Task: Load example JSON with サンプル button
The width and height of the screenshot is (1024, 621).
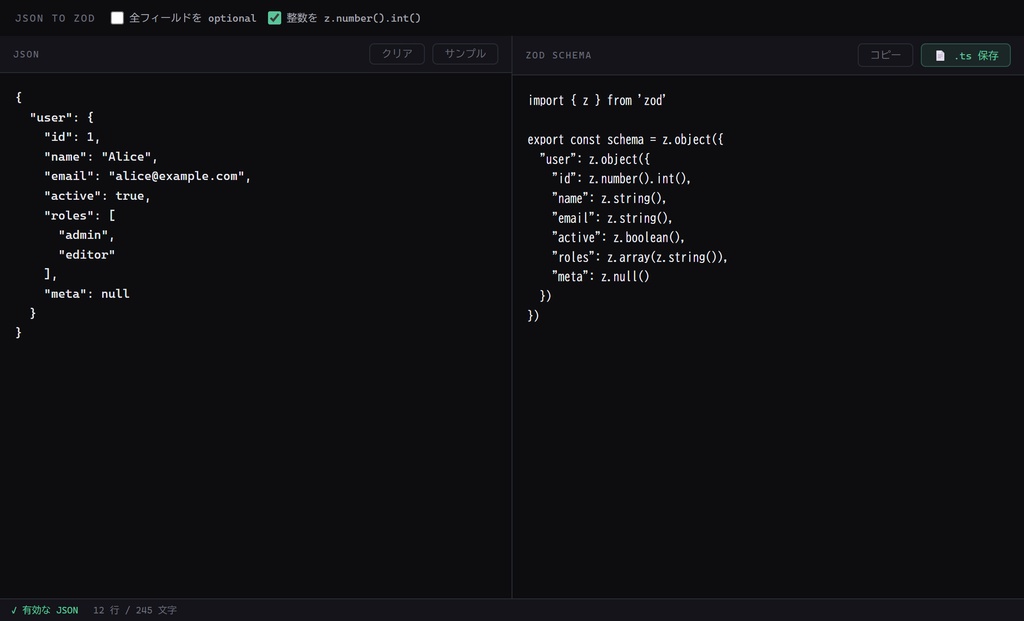Action: pos(465,54)
